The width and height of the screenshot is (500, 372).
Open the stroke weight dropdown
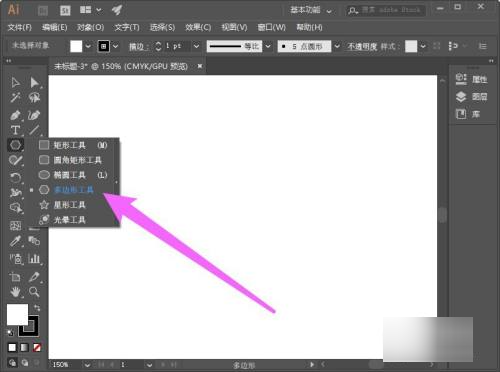coord(197,46)
